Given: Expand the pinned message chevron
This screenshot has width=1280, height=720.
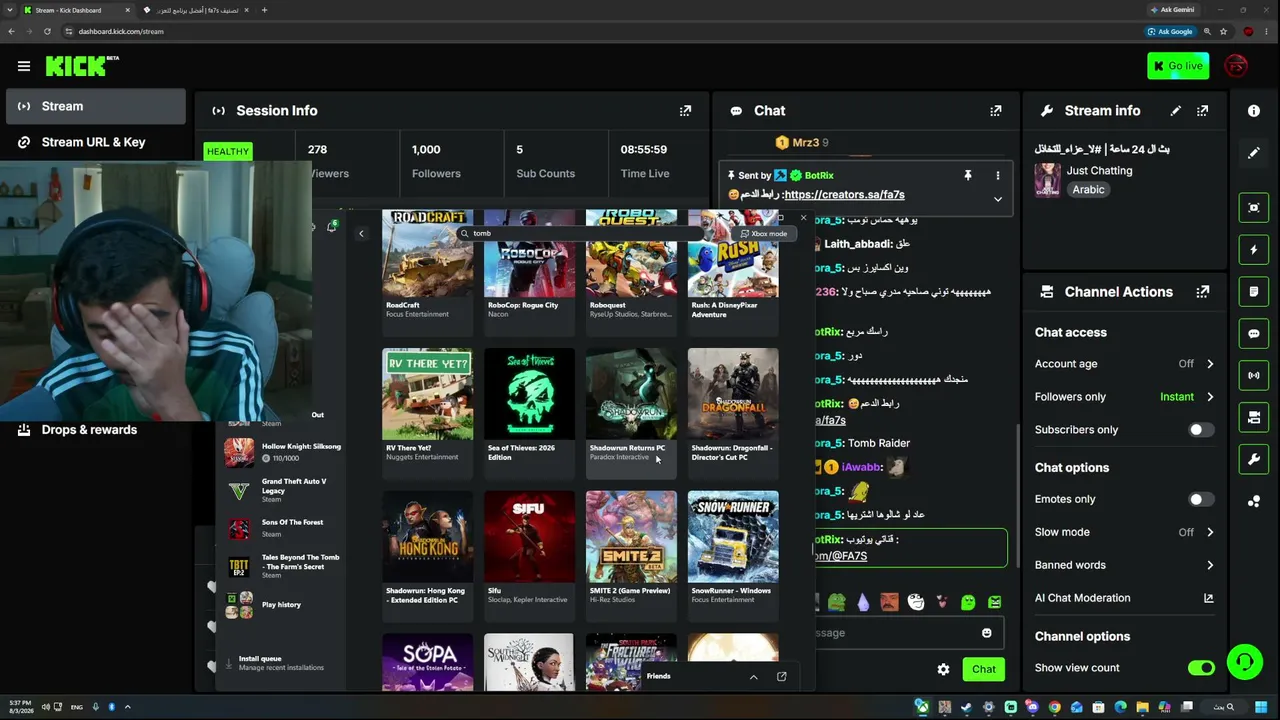Looking at the screenshot, I should [x=997, y=199].
